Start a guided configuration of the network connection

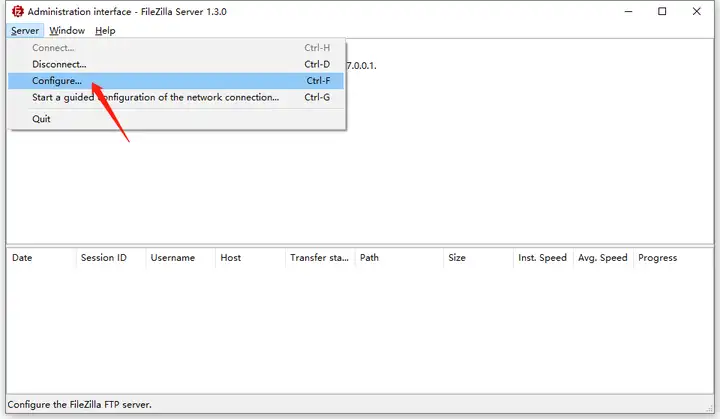176,97
